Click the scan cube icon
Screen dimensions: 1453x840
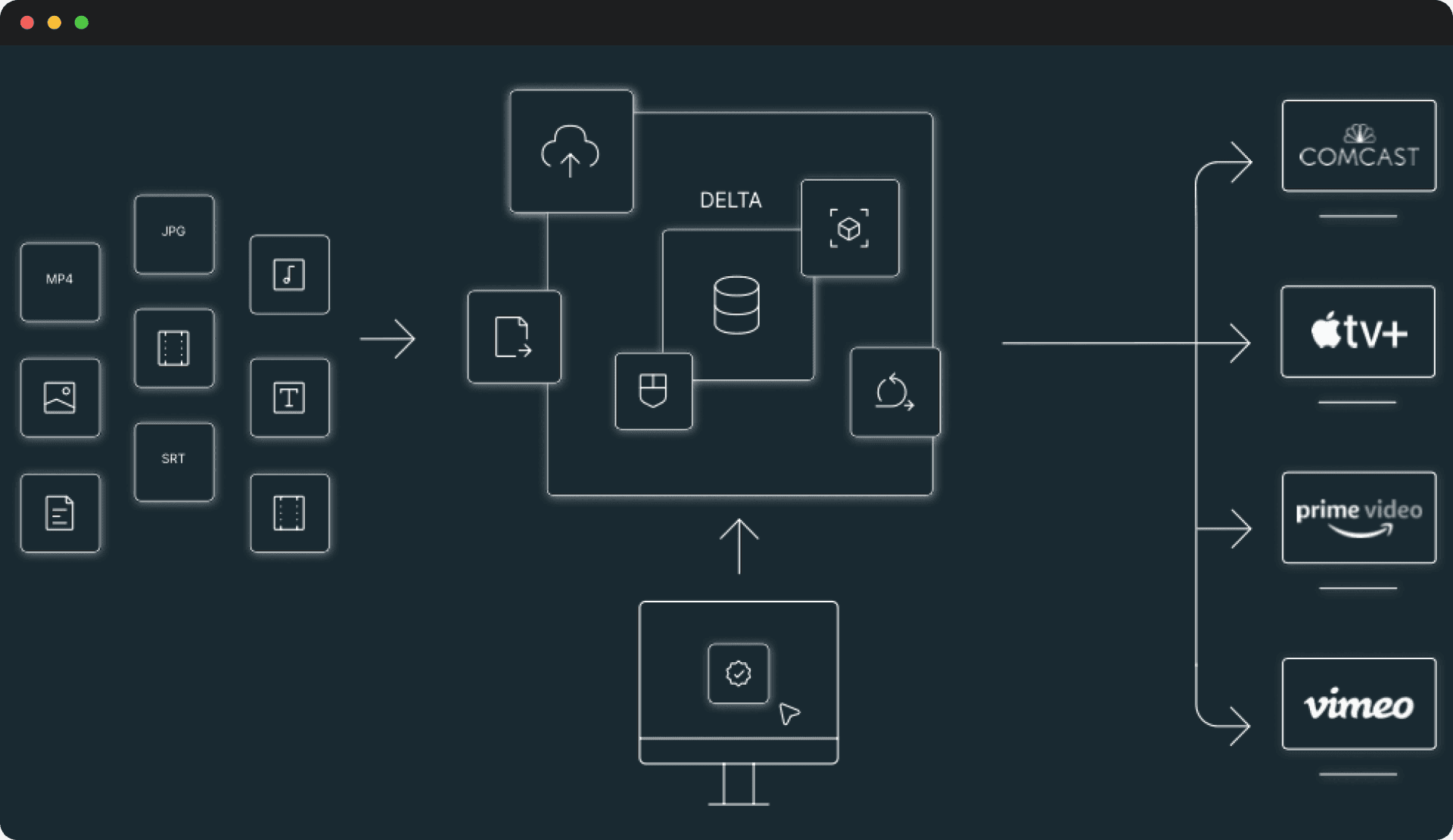[850, 228]
